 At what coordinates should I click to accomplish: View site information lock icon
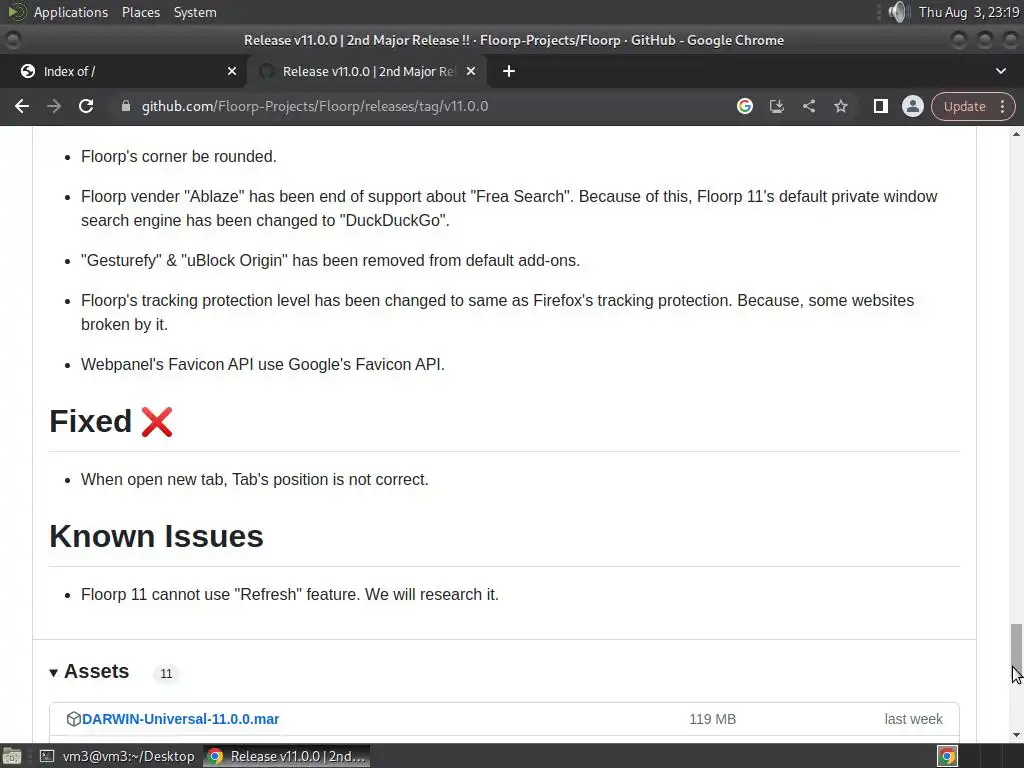126,106
